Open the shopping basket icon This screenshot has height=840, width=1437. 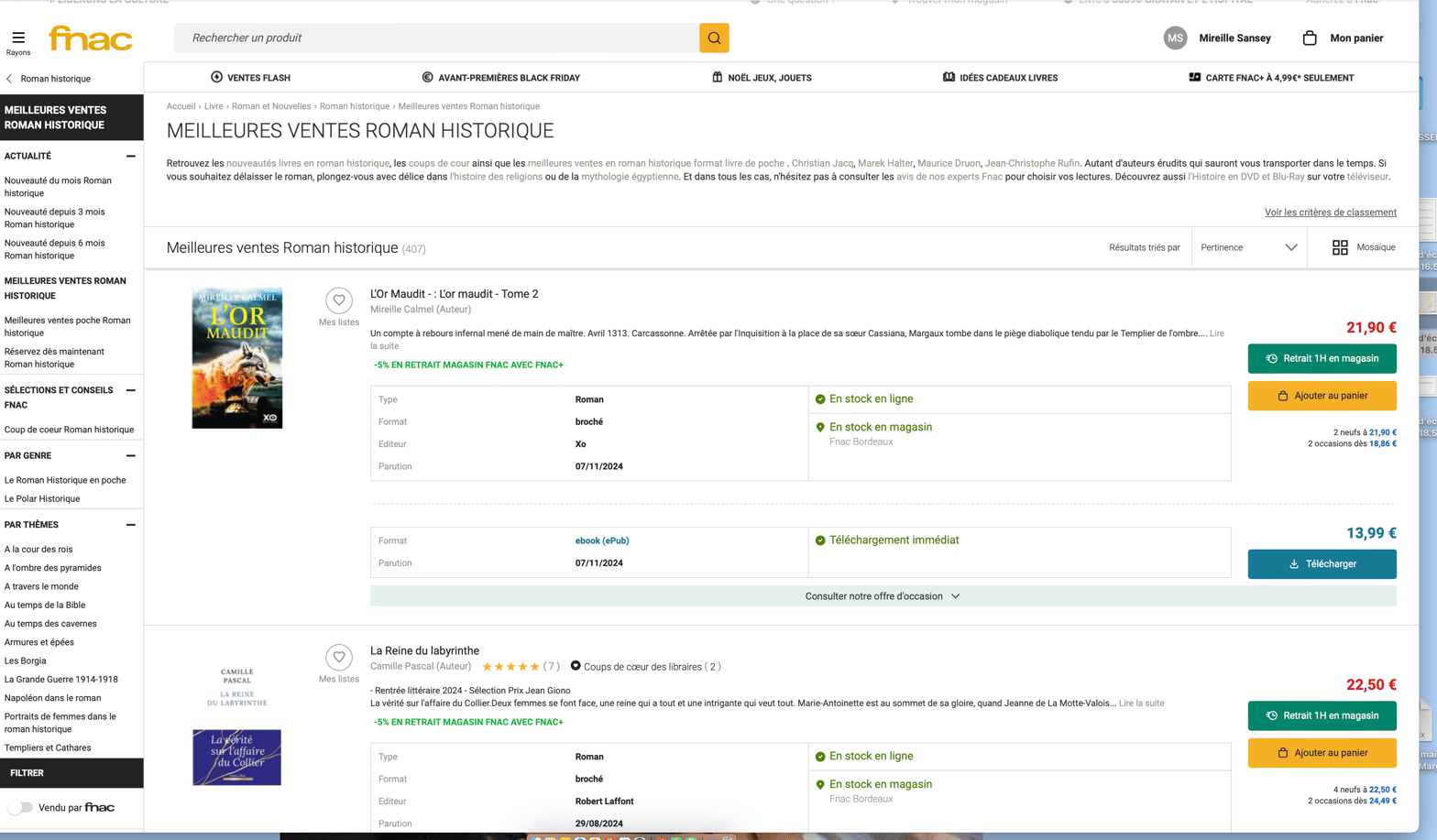point(1310,38)
